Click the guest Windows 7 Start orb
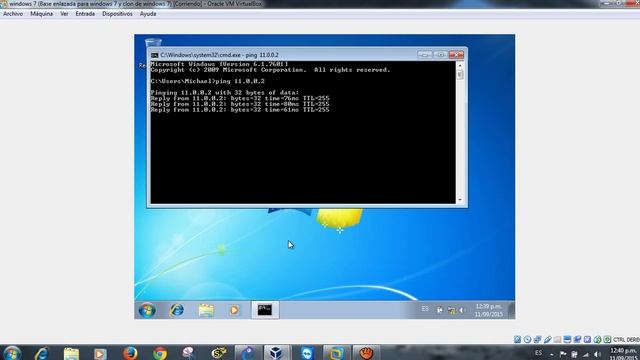Screen dimensions: 640x360 [147, 310]
